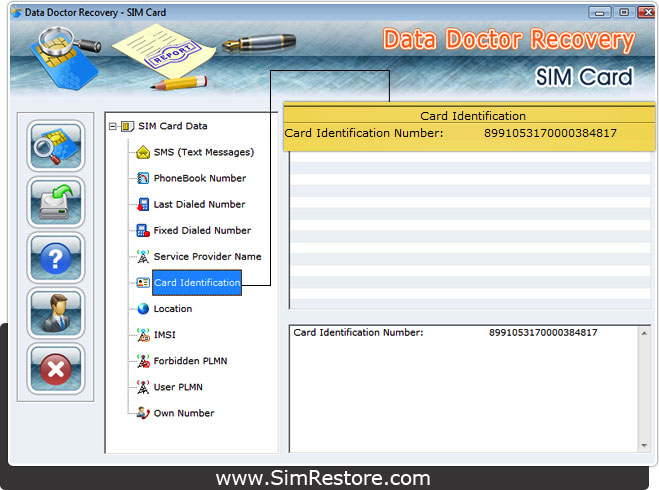Click the Own Number person icon
This screenshot has height=490, width=659.
point(143,413)
